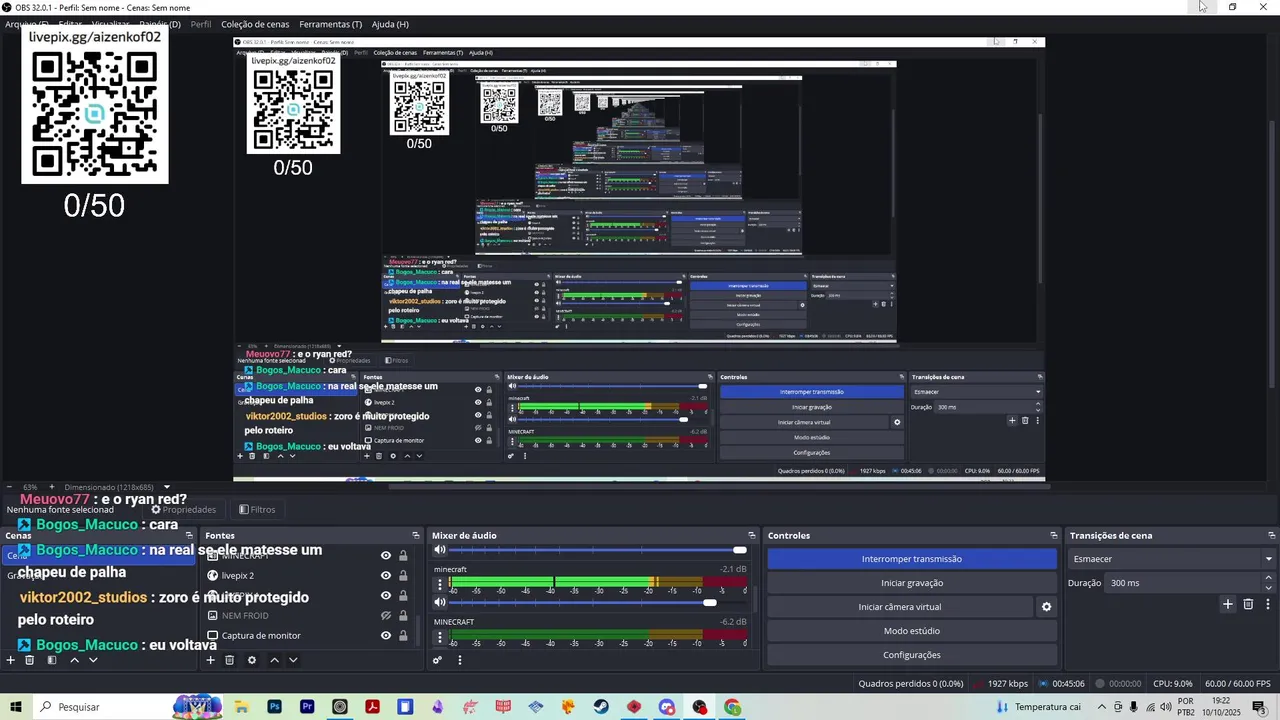Open Premiere Pro from the taskbar
Image resolution: width=1280 pixels, height=720 pixels.
(x=307, y=707)
